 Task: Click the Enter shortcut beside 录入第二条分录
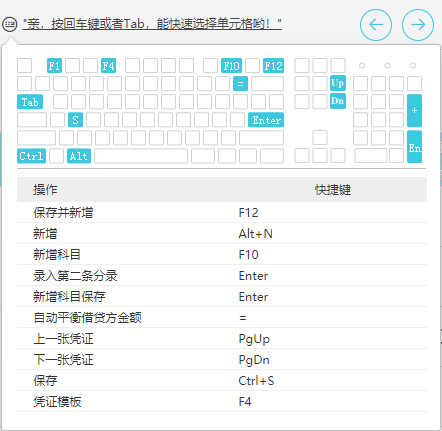pyautogui.click(x=253, y=276)
